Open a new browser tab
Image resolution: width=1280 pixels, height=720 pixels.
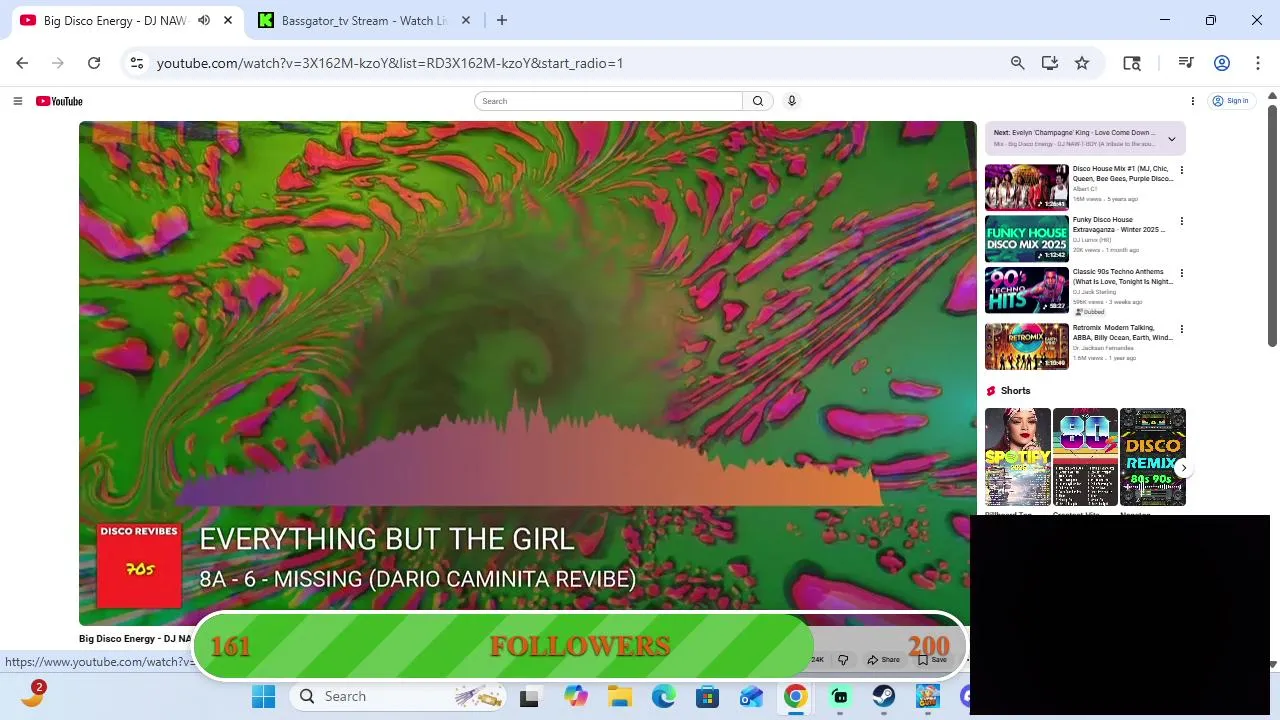pos(502,20)
